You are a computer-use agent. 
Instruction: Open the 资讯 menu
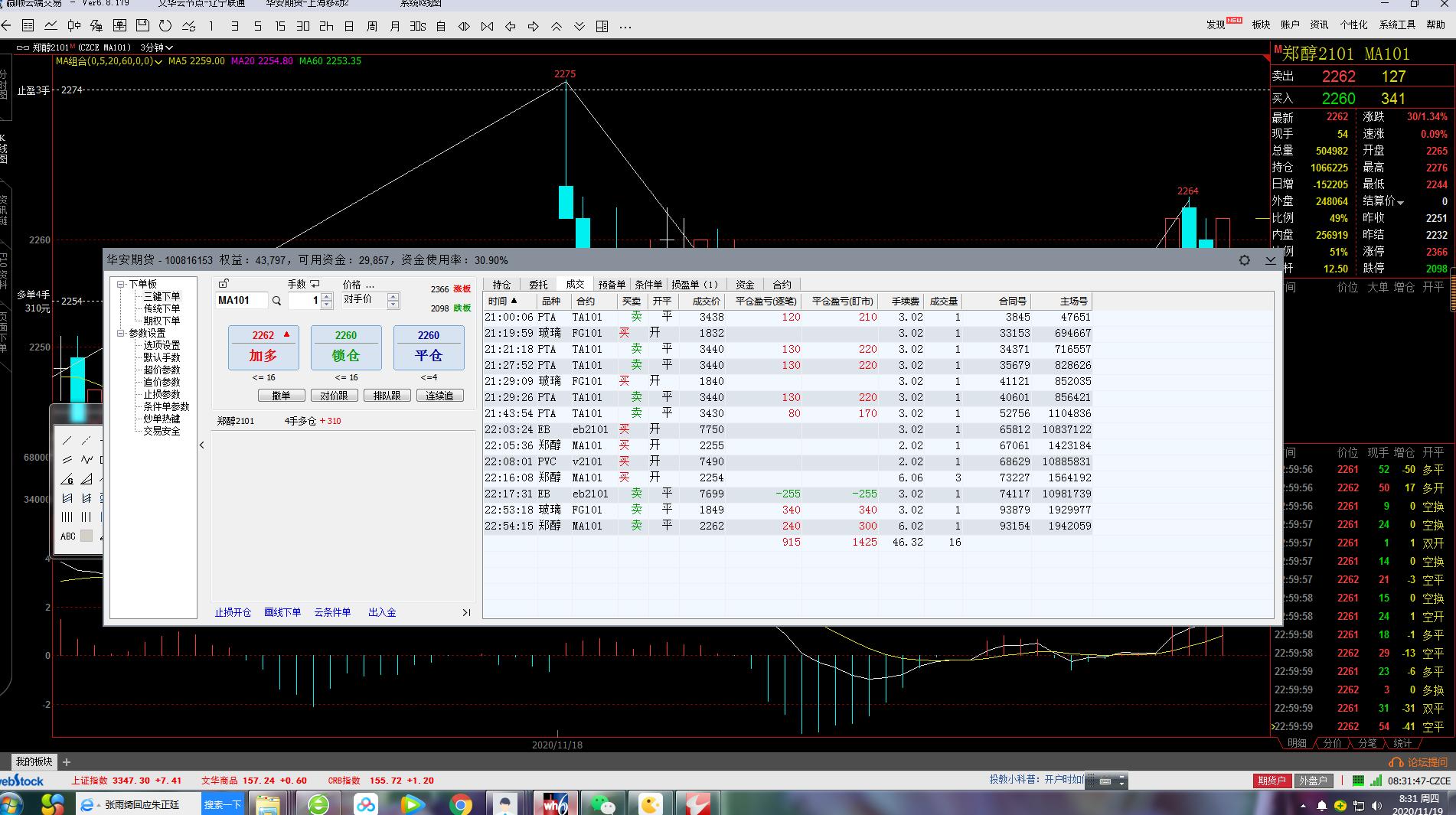tap(1319, 24)
